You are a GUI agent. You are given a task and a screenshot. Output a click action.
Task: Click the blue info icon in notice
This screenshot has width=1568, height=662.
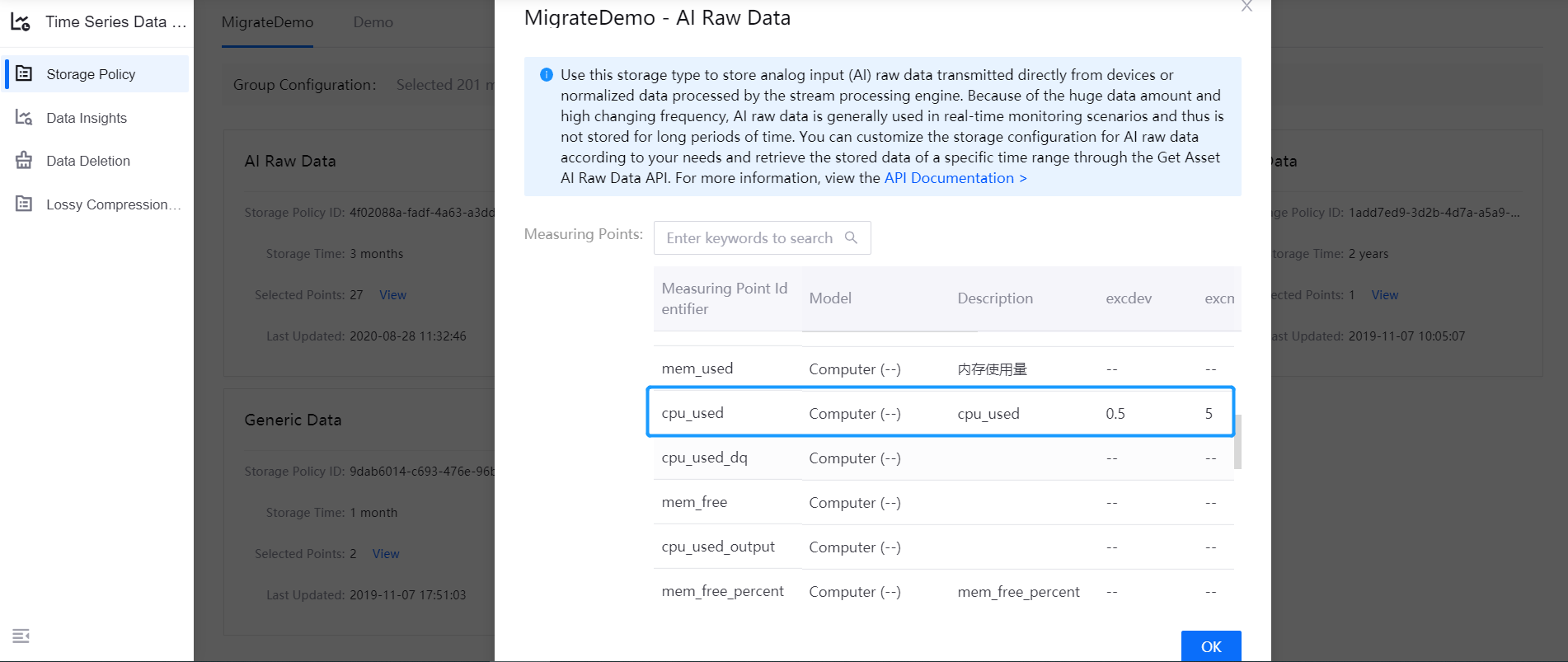click(x=546, y=75)
